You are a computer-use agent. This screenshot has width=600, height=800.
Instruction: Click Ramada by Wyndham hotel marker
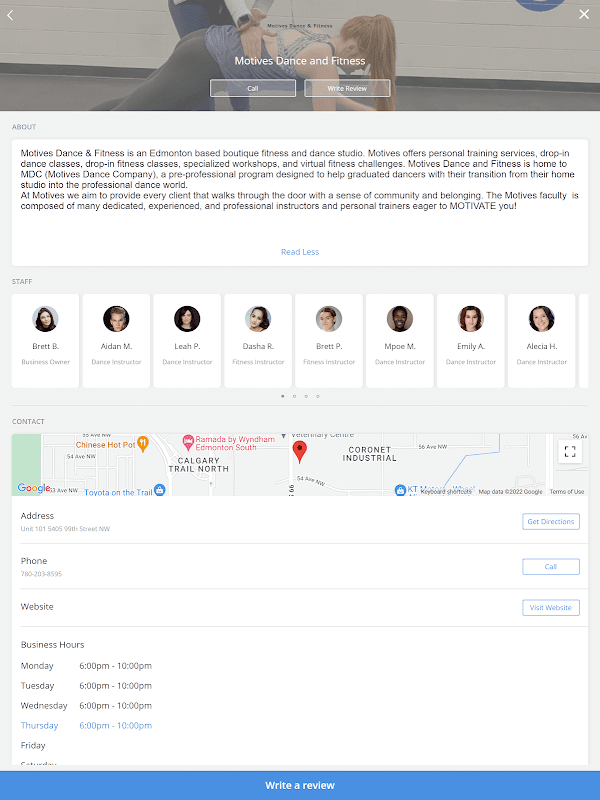pyautogui.click(x=188, y=441)
